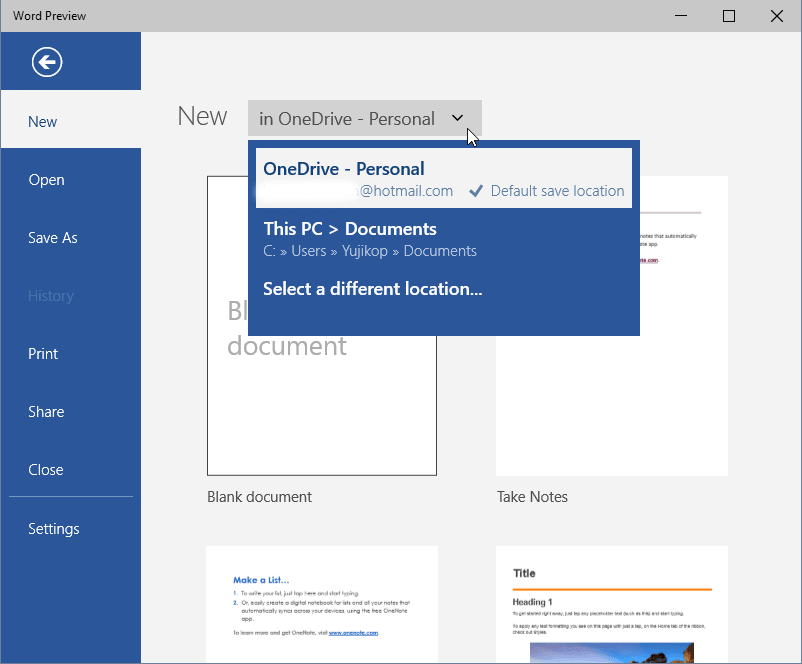Click the Default save location checkmark

pyautogui.click(x=476, y=191)
